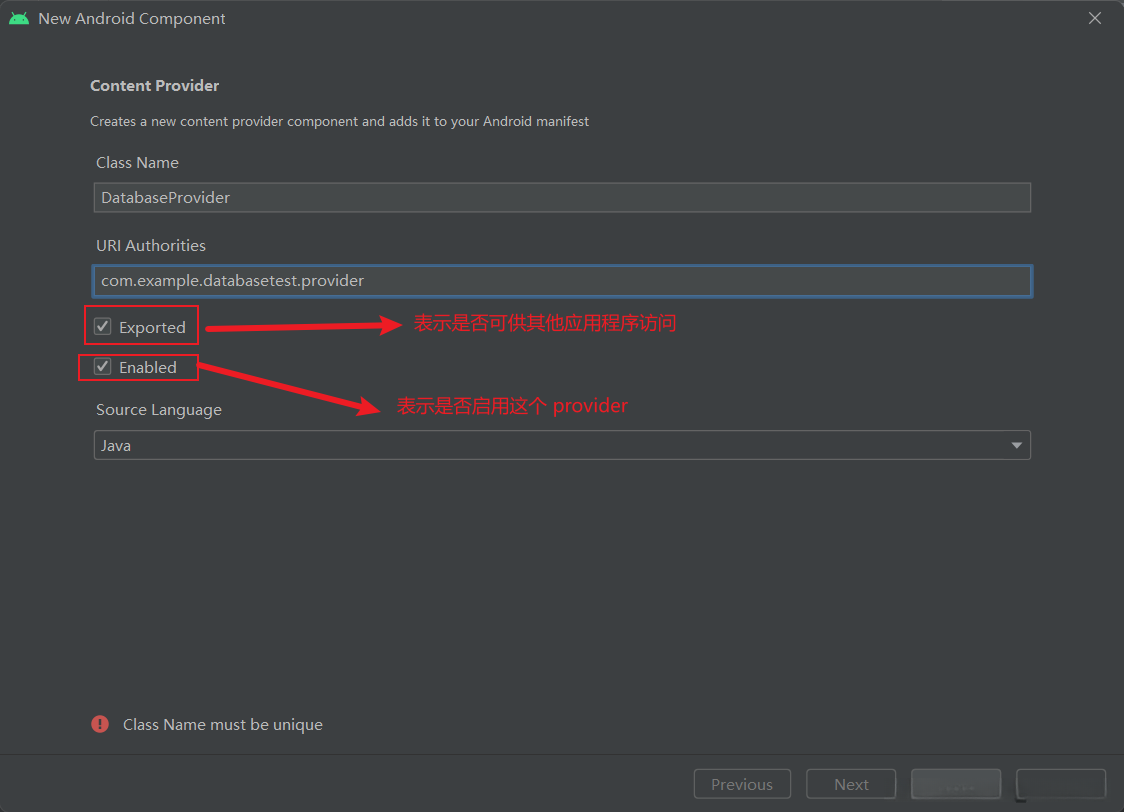
Task: Toggle the Enabled checkbox
Action: tap(103, 367)
